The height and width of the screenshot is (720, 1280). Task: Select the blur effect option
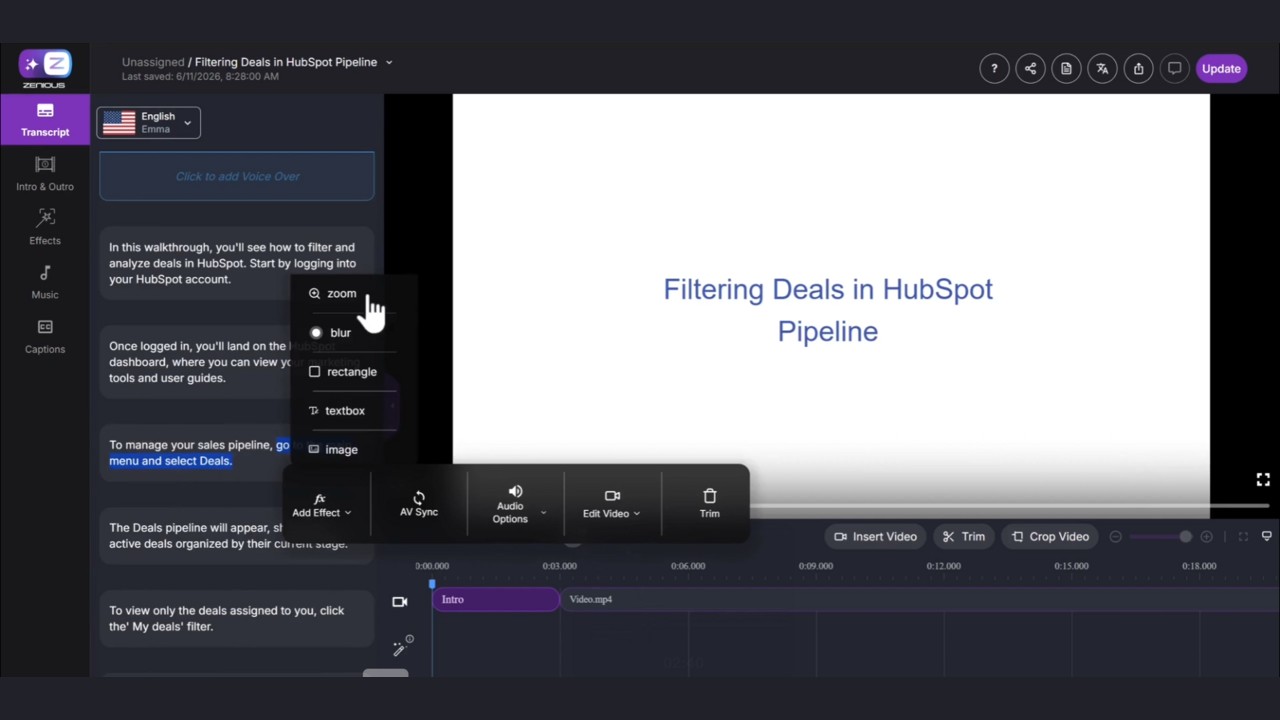coord(331,332)
